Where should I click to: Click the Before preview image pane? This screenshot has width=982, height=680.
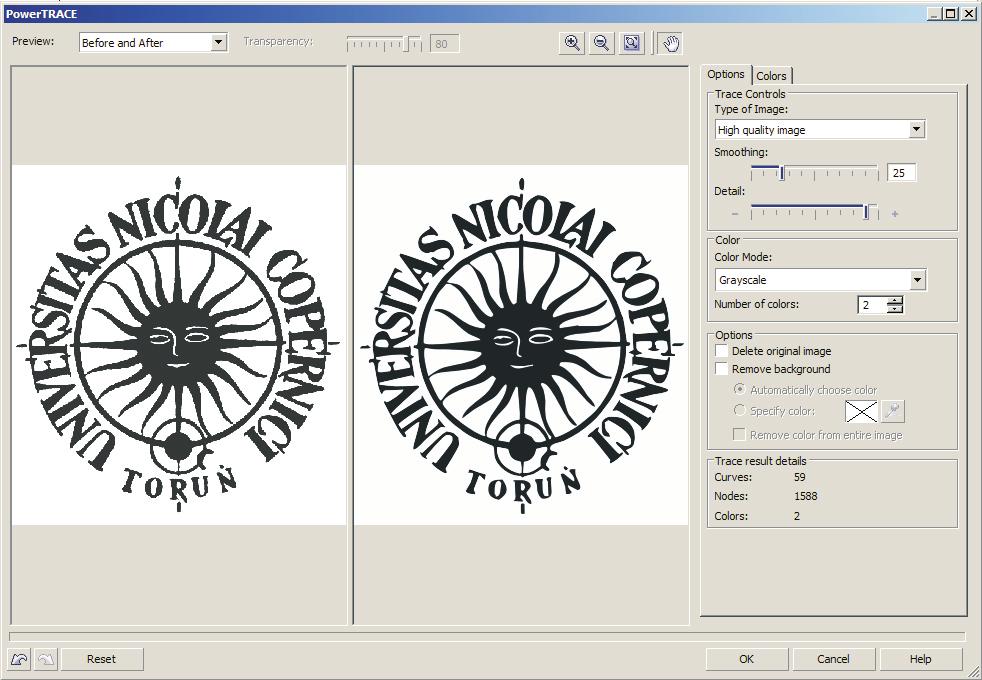[179, 345]
